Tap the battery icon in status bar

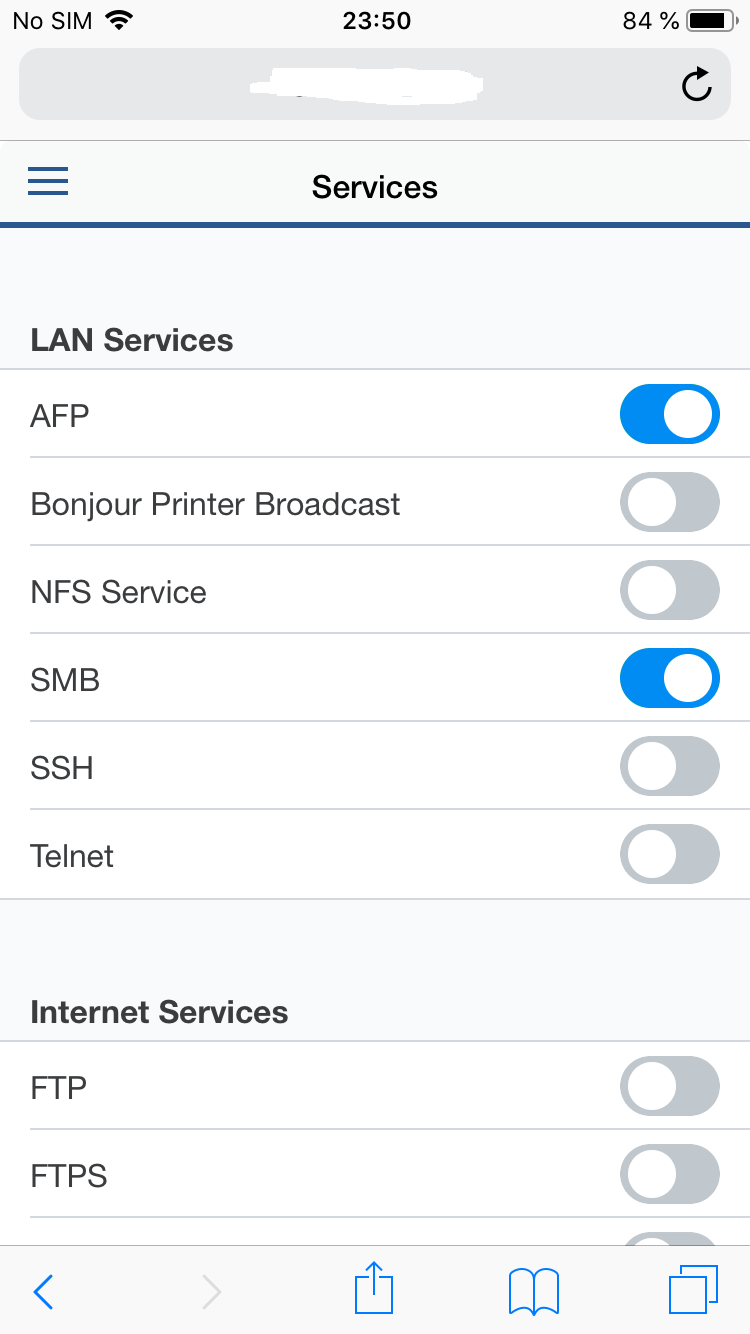pos(712,20)
